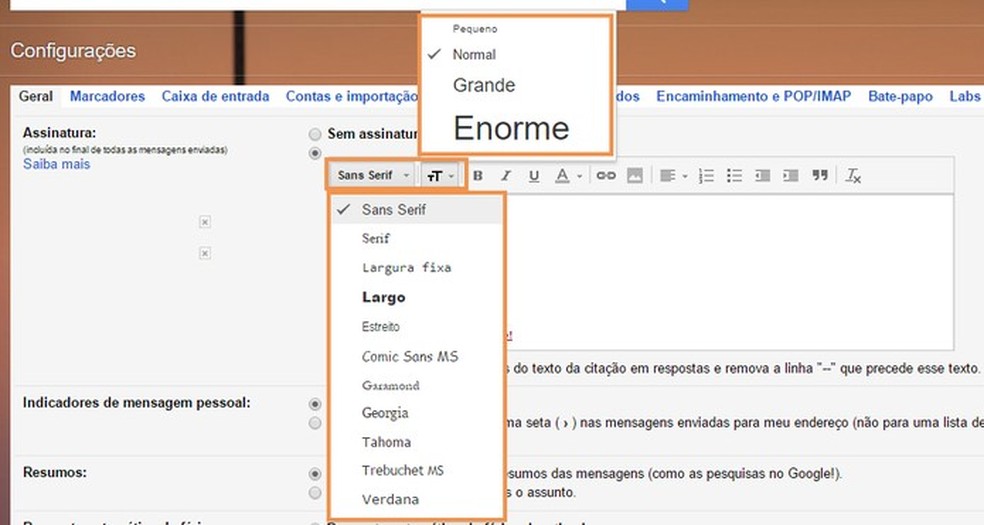
Task: Select second Indicadores de mensagem pessoal option
Action: 315,423
